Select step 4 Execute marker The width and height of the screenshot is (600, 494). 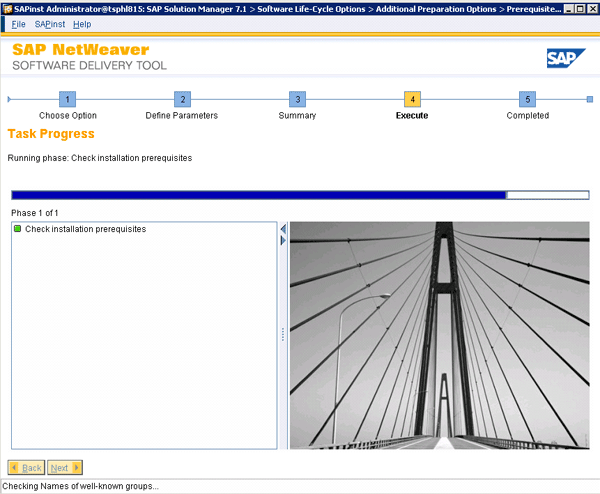point(412,99)
